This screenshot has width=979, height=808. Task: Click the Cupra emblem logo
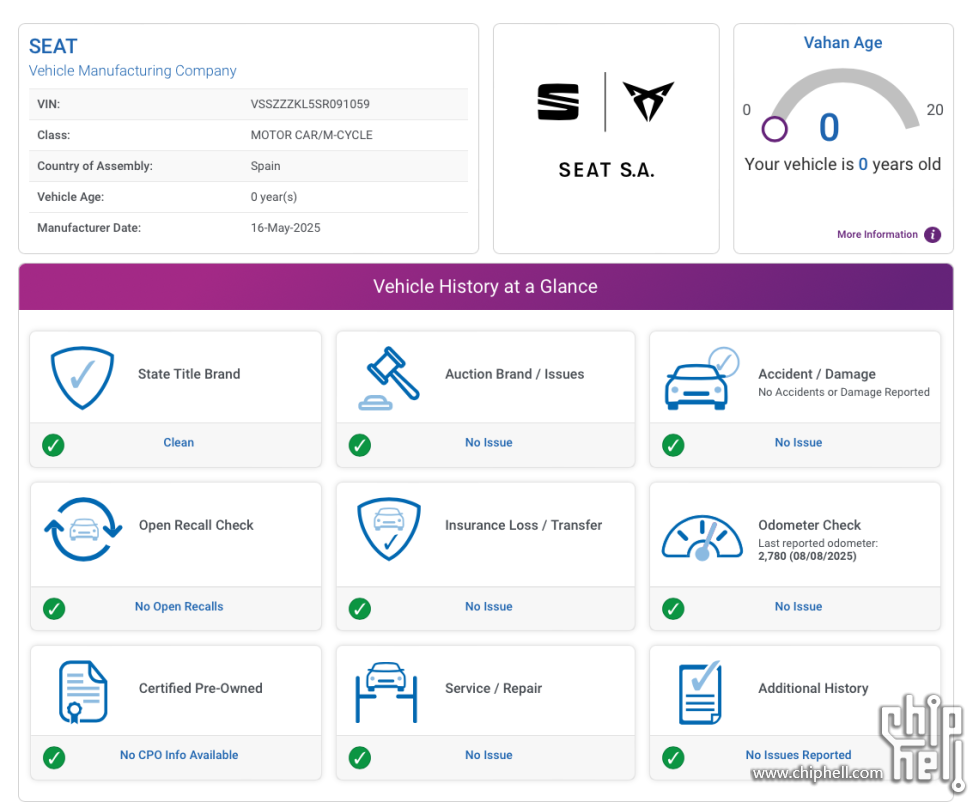[648, 101]
